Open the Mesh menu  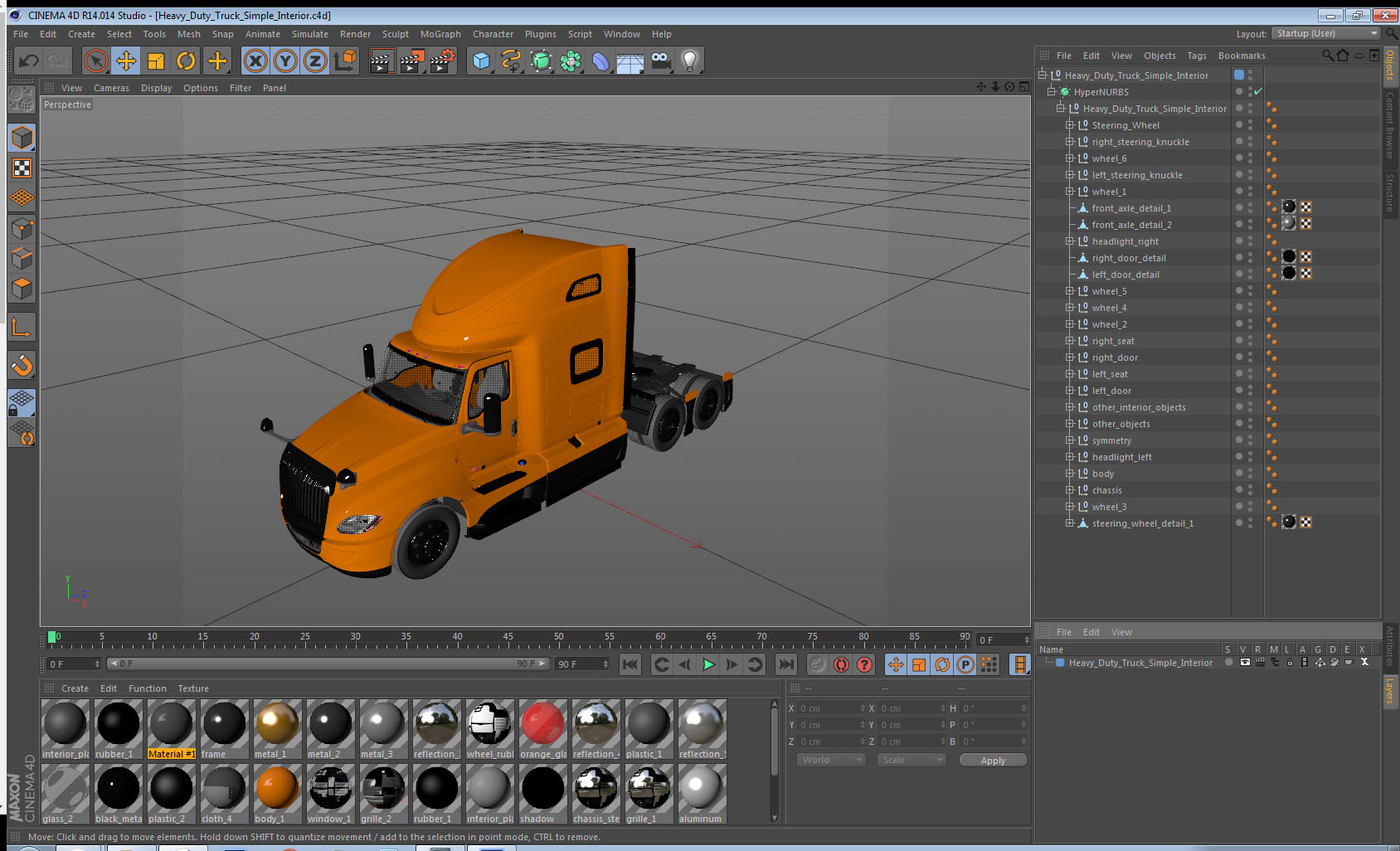(x=189, y=34)
